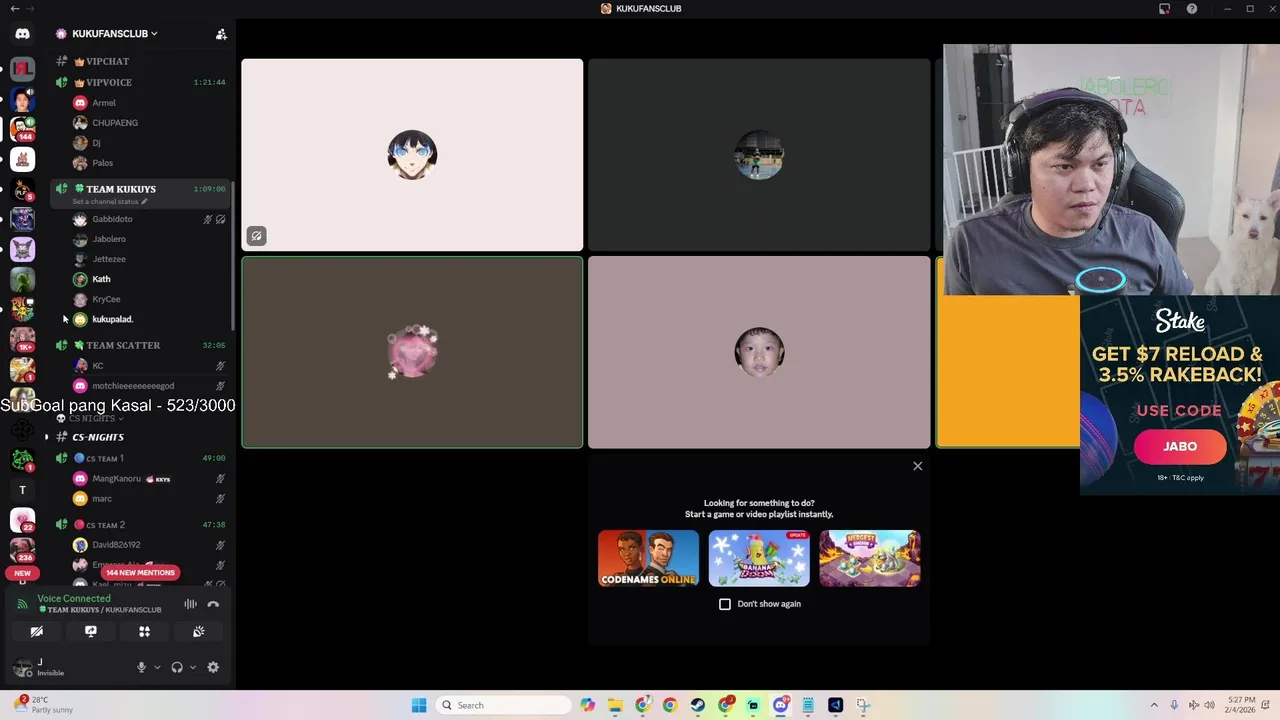Viewport: 1280px width, 720px height.
Task: Share your screen from the voice panel
Action: (x=91, y=632)
